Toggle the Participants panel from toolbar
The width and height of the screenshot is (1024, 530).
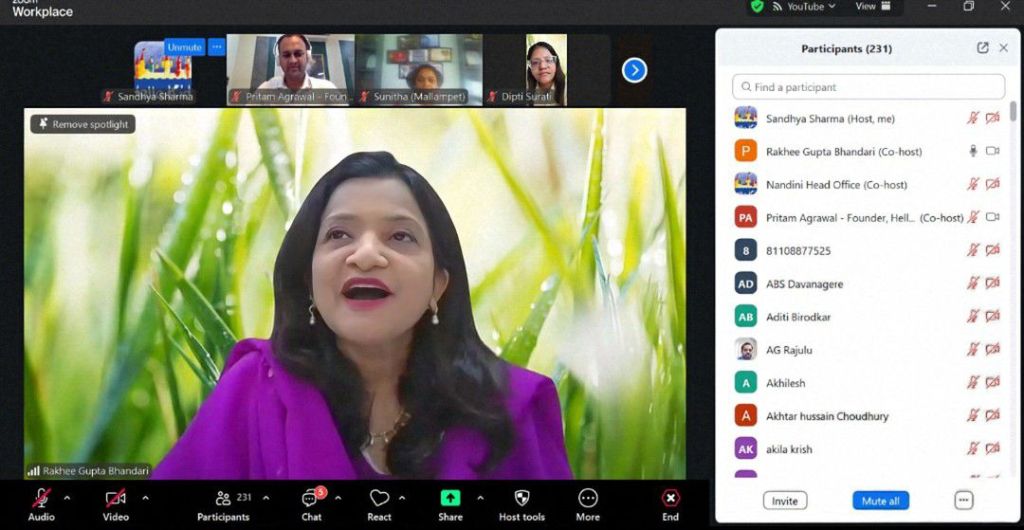223,499
